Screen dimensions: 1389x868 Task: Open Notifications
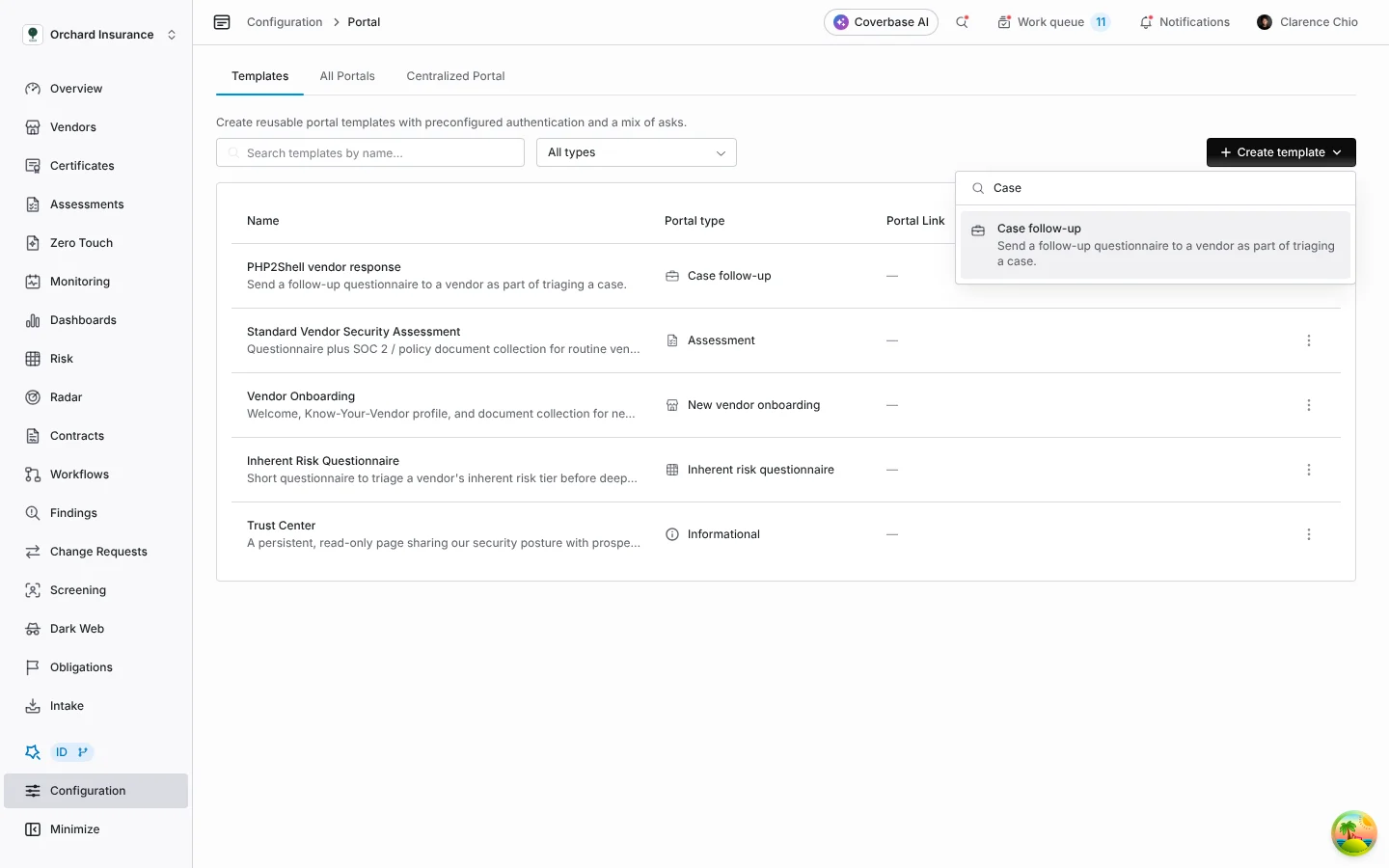click(x=1185, y=22)
